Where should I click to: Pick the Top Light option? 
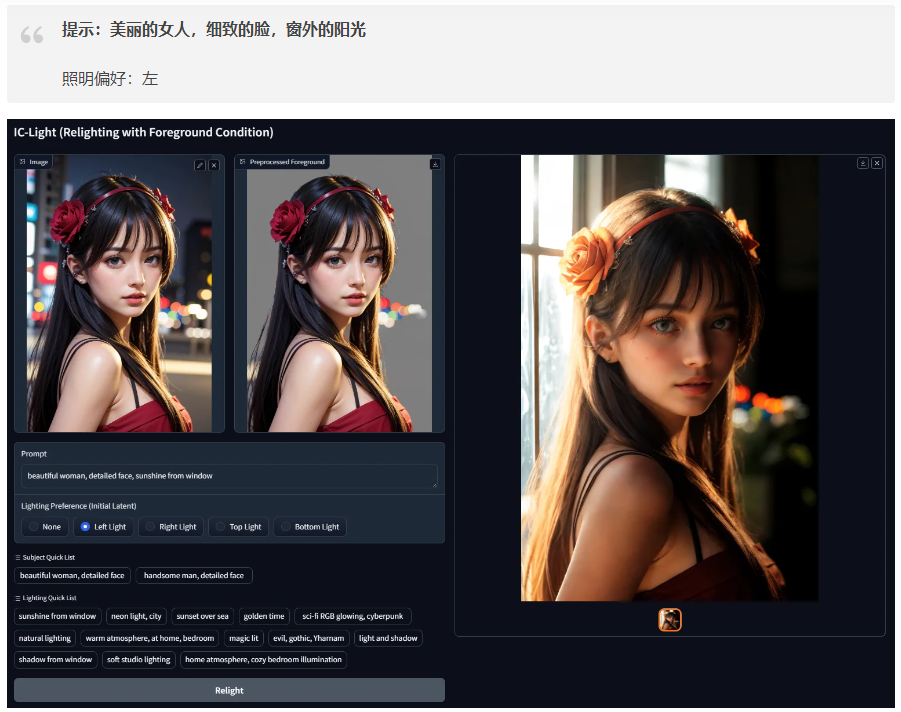(238, 527)
